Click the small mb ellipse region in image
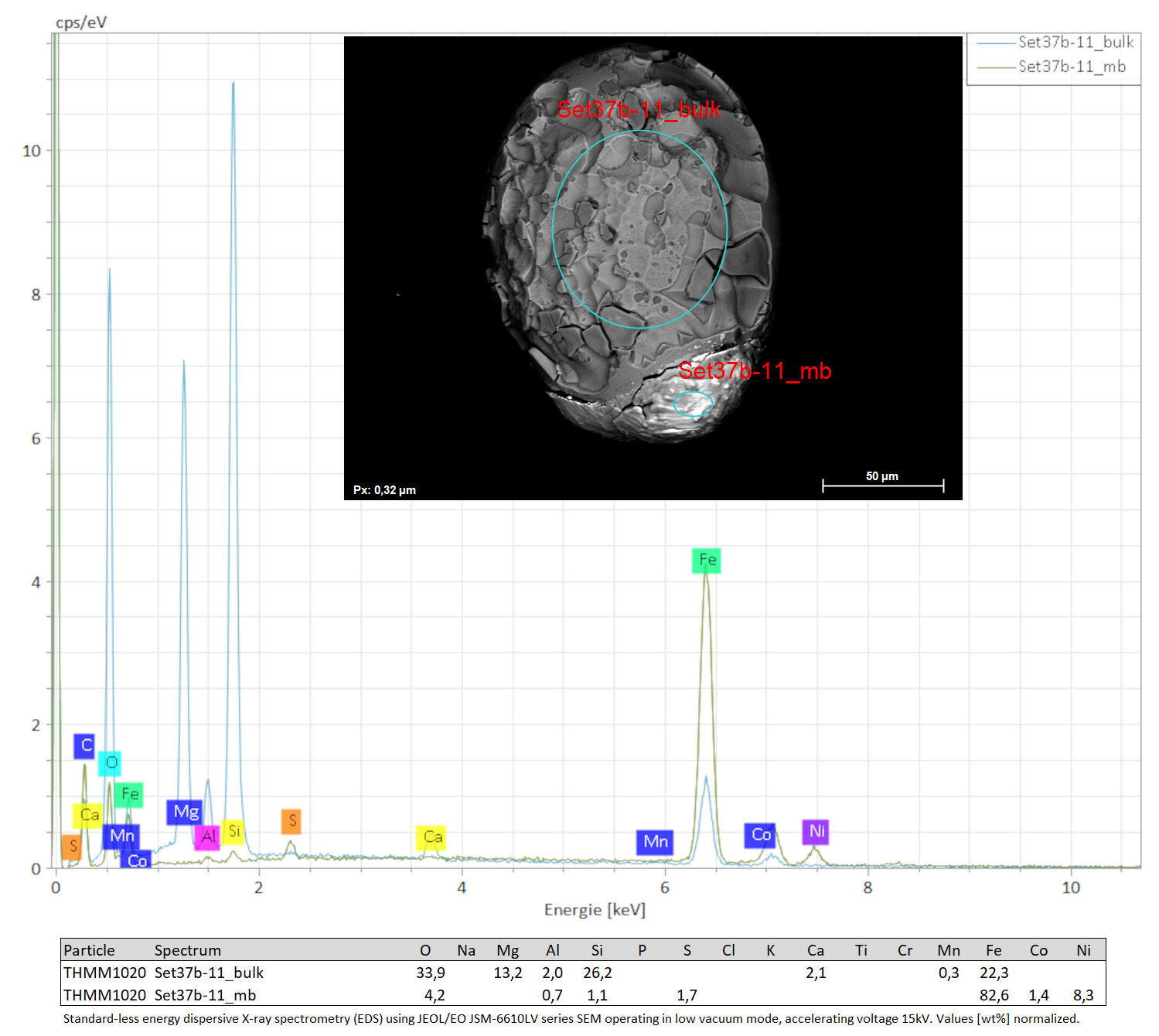This screenshot has width=1159, height=1036. tap(693, 404)
